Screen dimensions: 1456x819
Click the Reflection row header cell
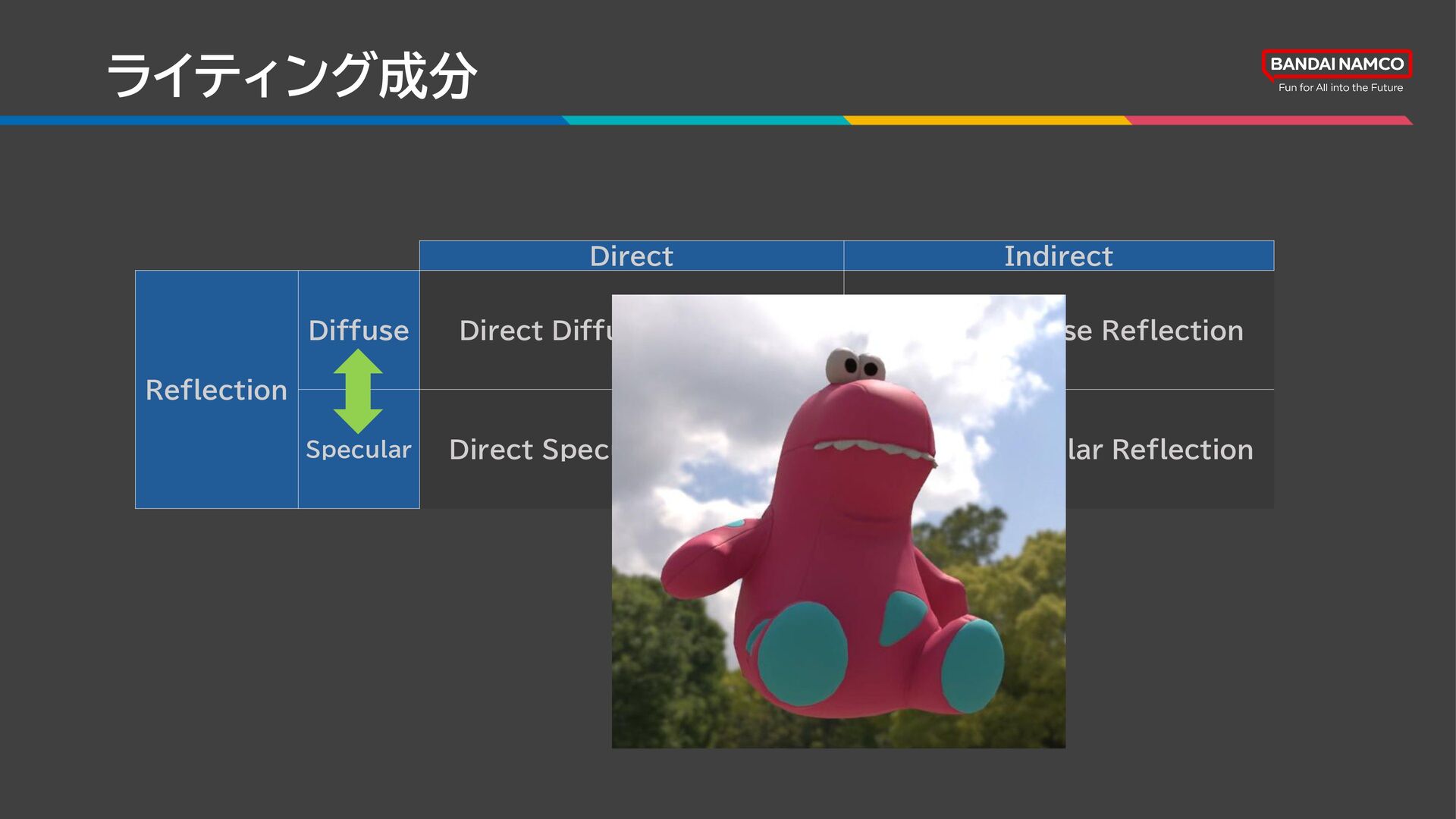[x=216, y=390]
